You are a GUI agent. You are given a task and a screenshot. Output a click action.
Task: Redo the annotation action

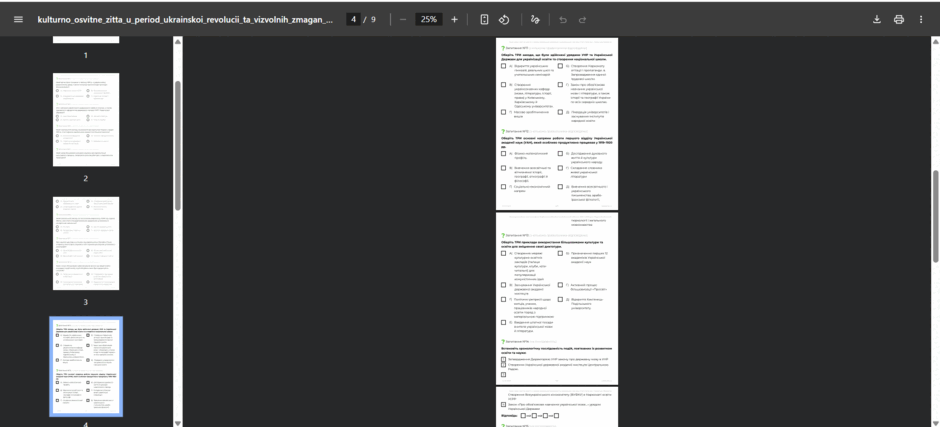pyautogui.click(x=582, y=19)
